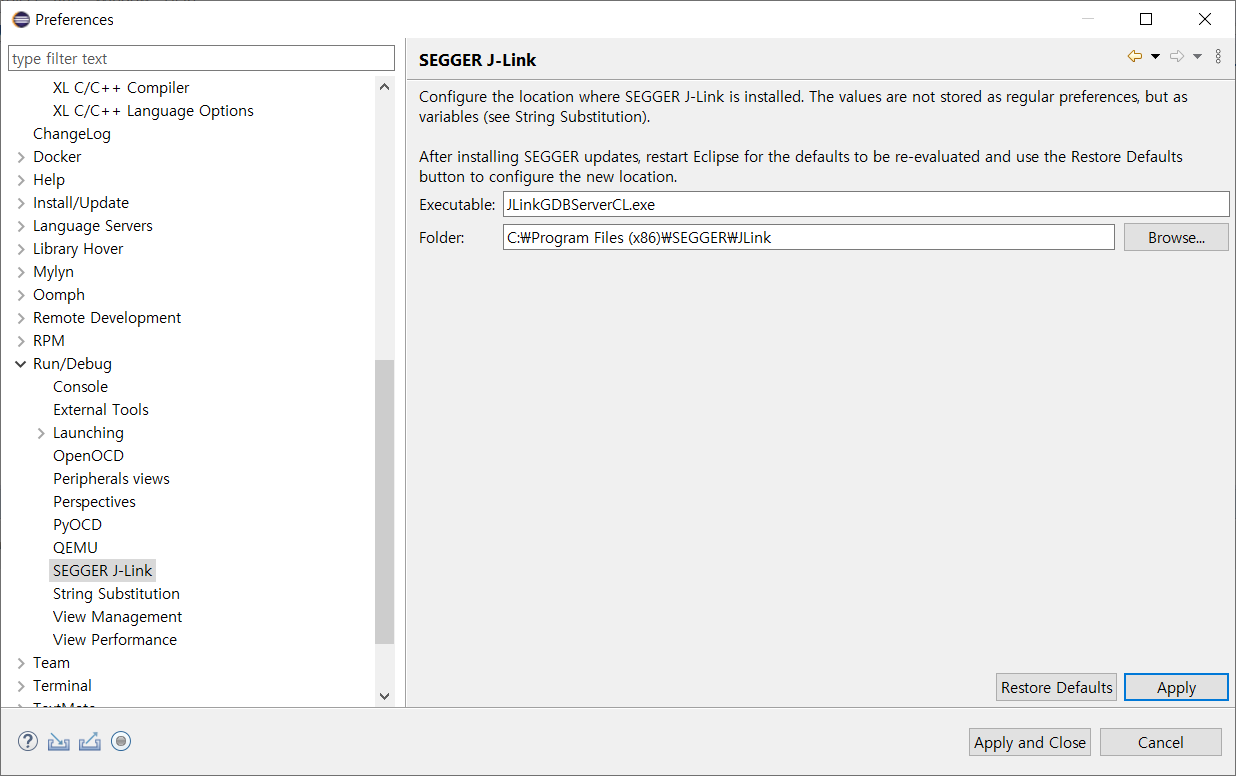Maximize the Preferences window
Screen dimensions: 1236x776
pos(1147,19)
